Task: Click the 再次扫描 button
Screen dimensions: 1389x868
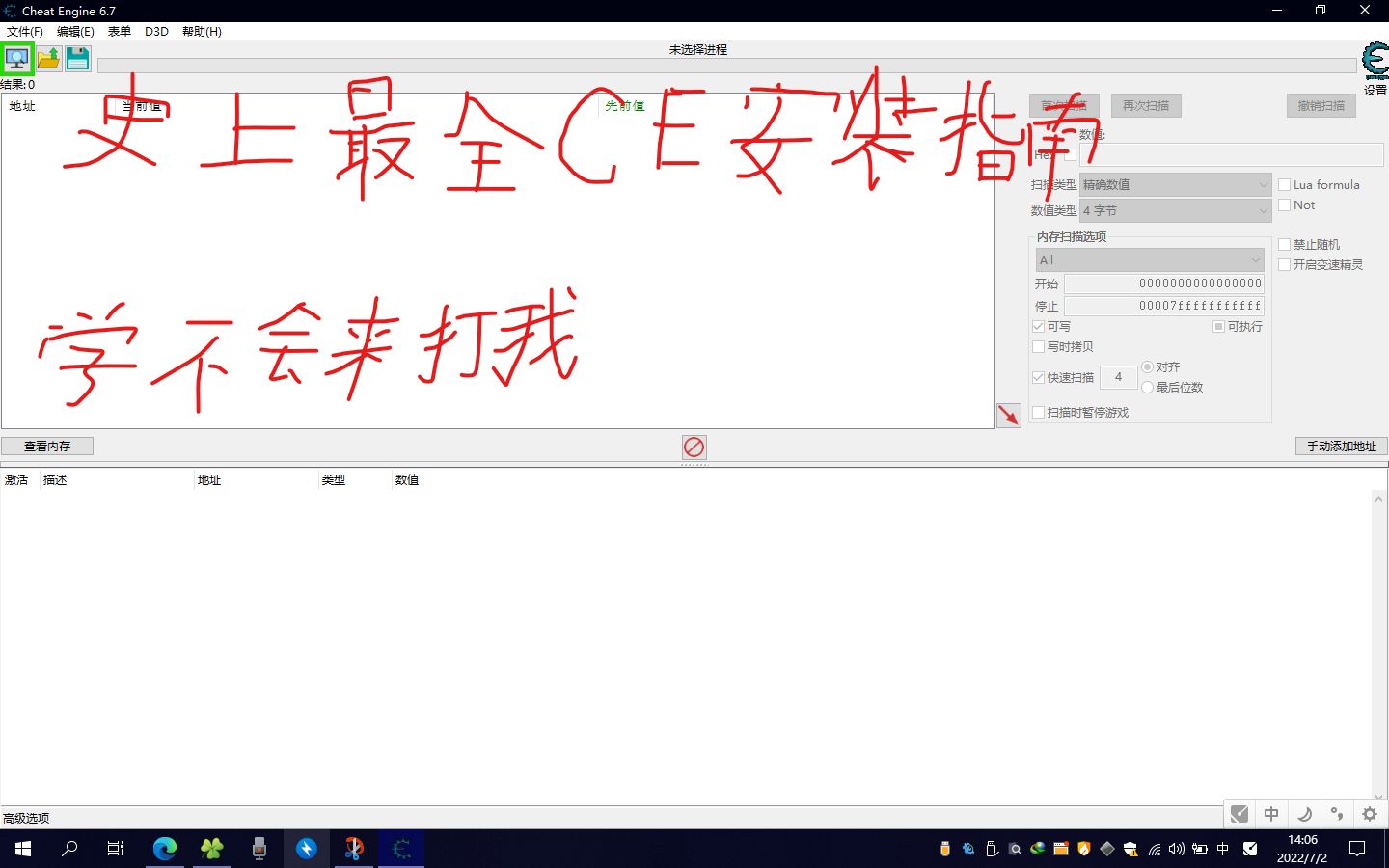Action: pyautogui.click(x=1146, y=105)
